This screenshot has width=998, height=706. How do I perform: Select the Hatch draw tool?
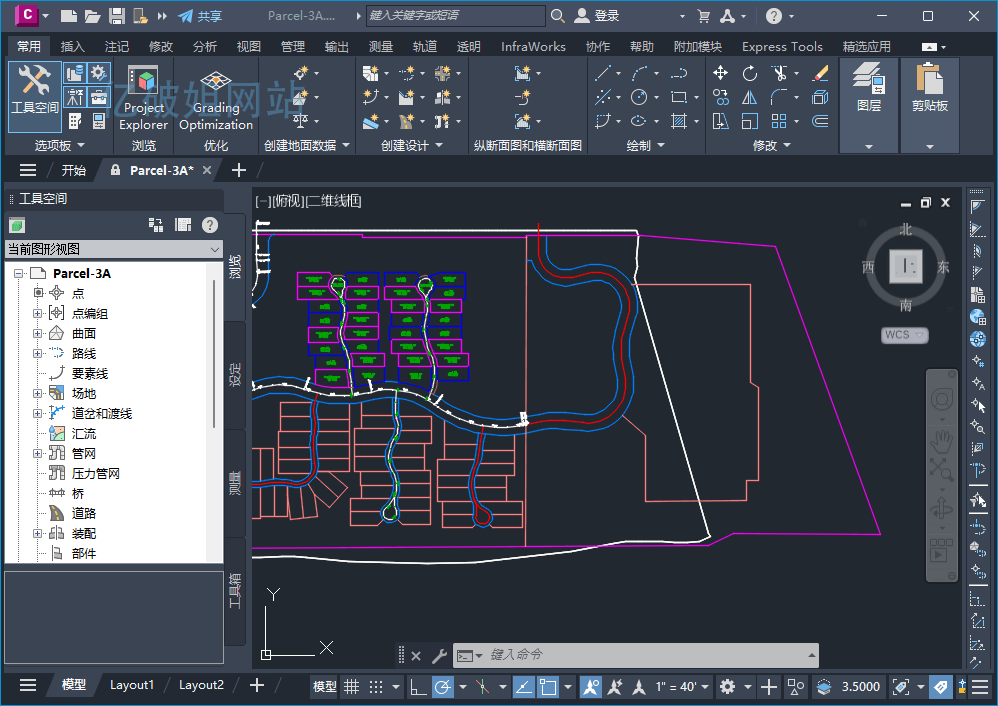[679, 121]
